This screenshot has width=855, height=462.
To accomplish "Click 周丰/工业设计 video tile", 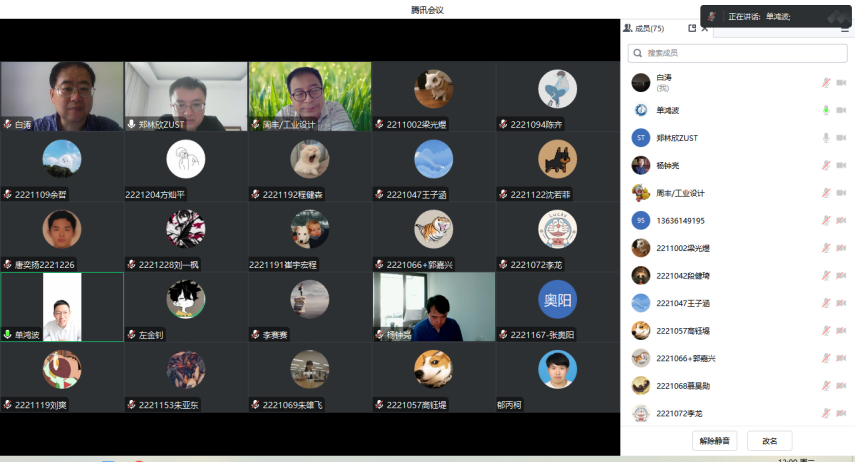I will click(x=309, y=96).
